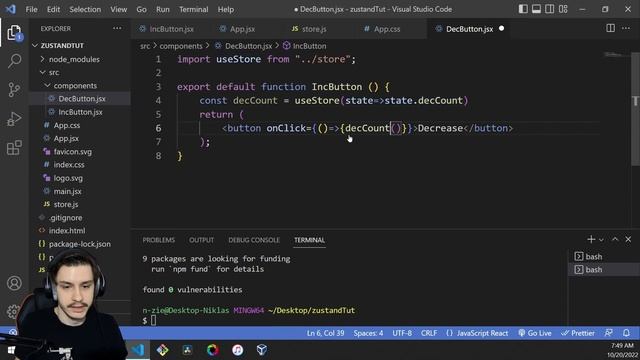Click Ln 6, Col 39 cursor position

point(325,333)
